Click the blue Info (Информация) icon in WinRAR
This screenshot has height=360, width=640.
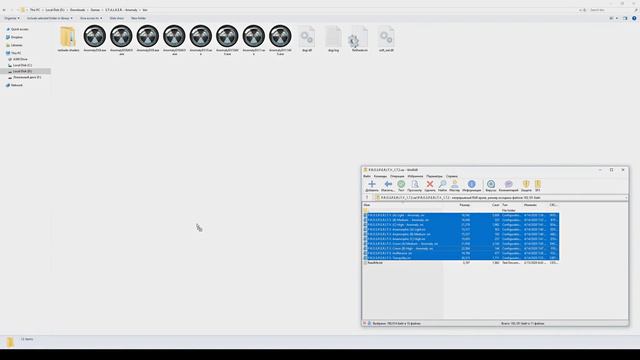pos(471,186)
